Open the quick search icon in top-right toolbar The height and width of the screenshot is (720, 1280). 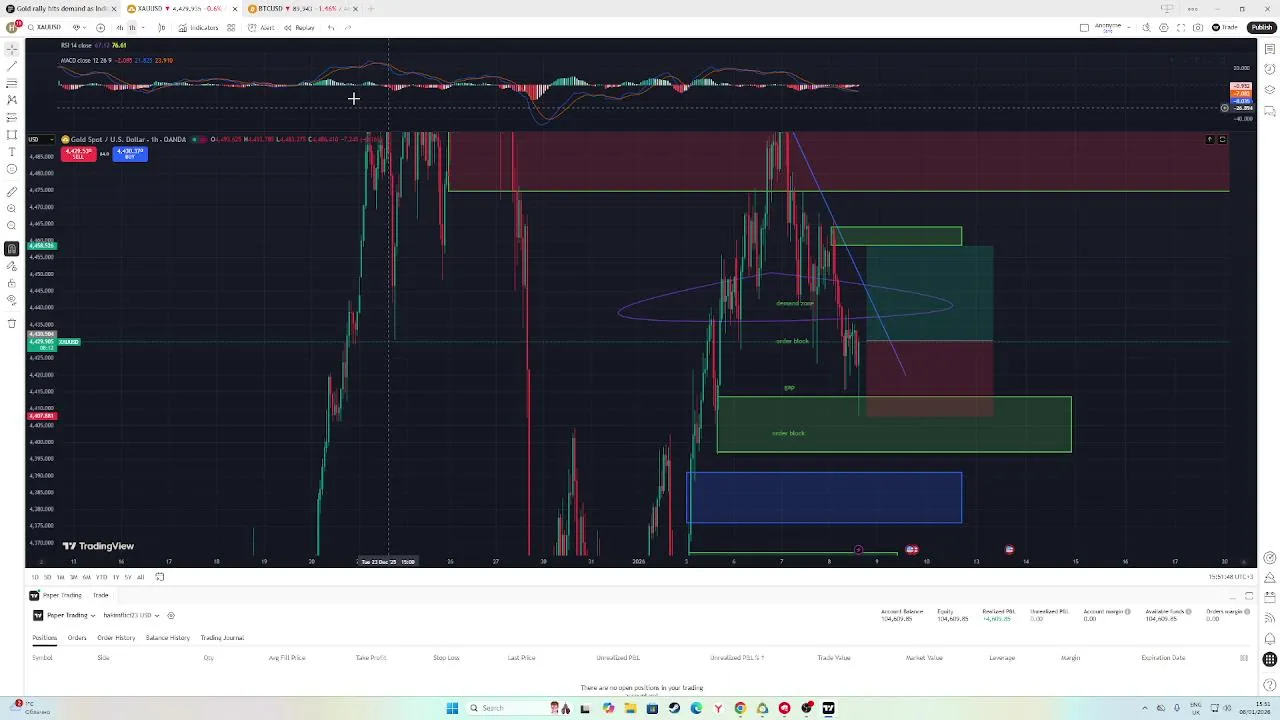(x=1146, y=28)
